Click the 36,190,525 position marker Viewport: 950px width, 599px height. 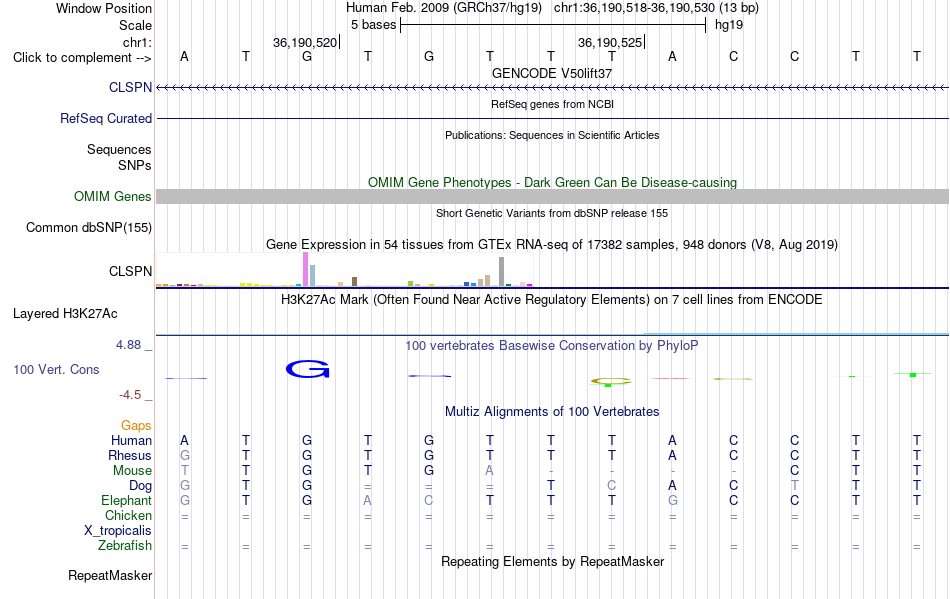pos(610,42)
